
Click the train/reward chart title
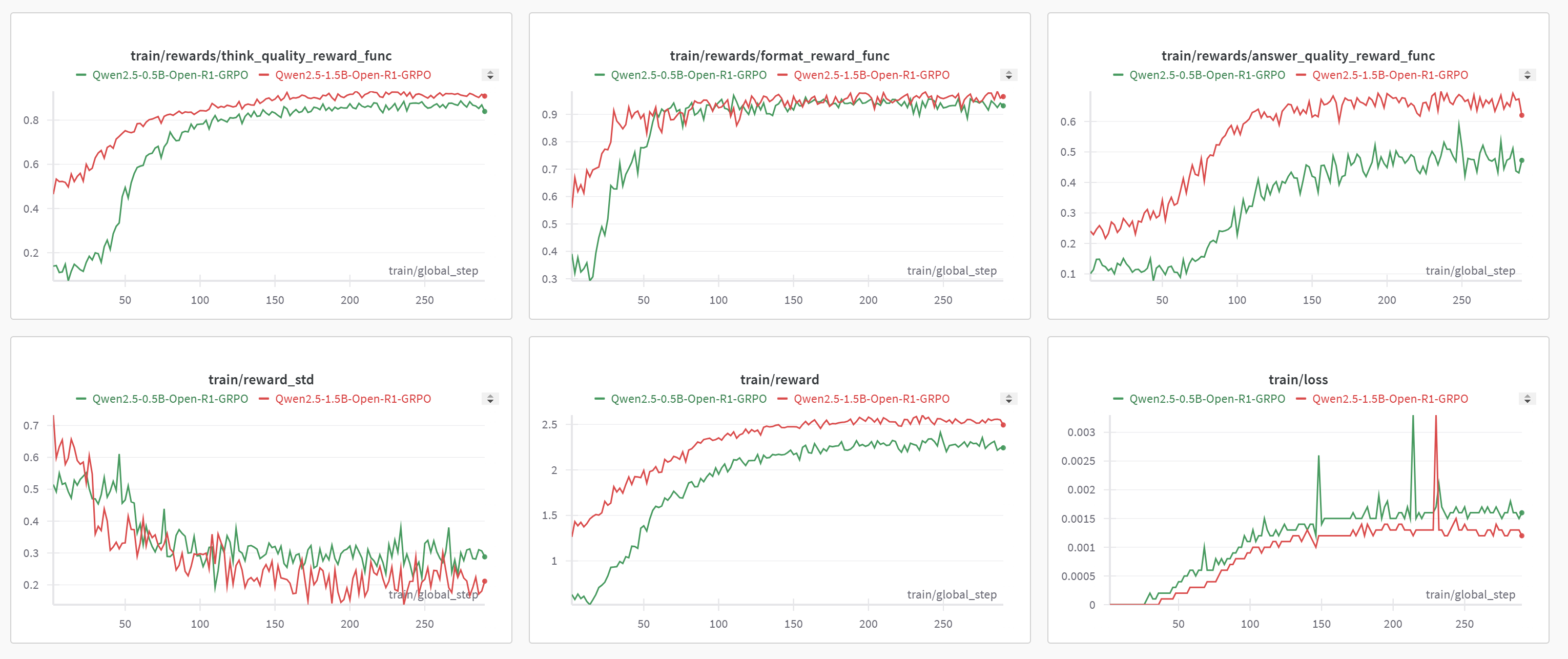(780, 380)
